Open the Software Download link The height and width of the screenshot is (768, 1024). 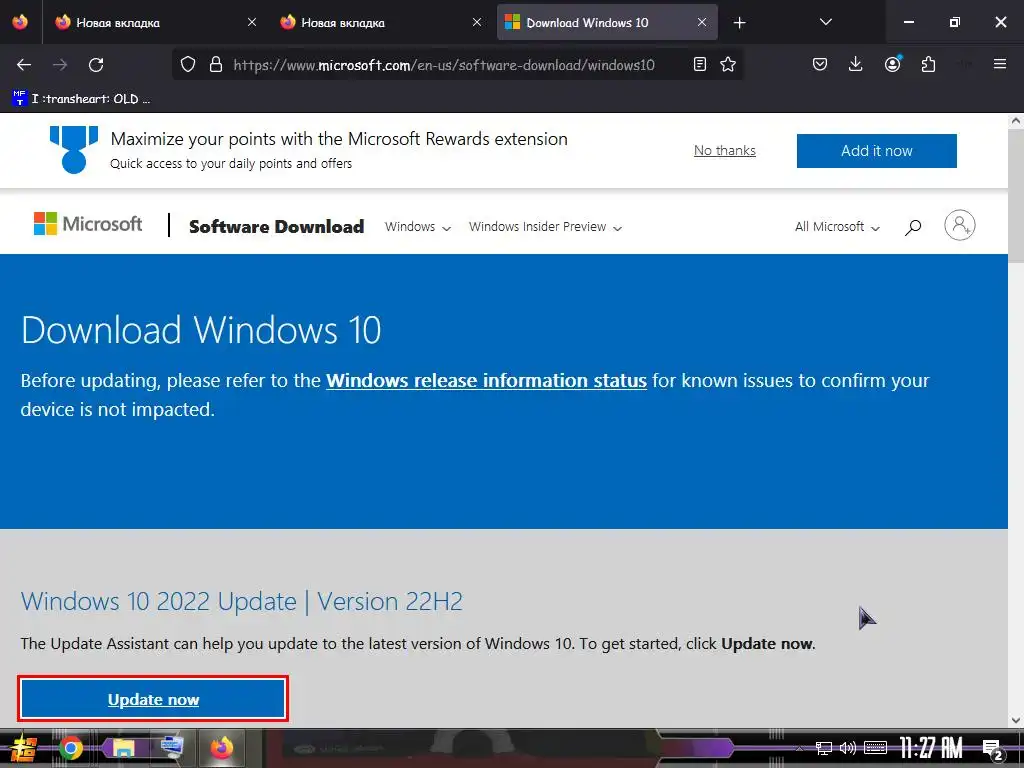point(276,227)
